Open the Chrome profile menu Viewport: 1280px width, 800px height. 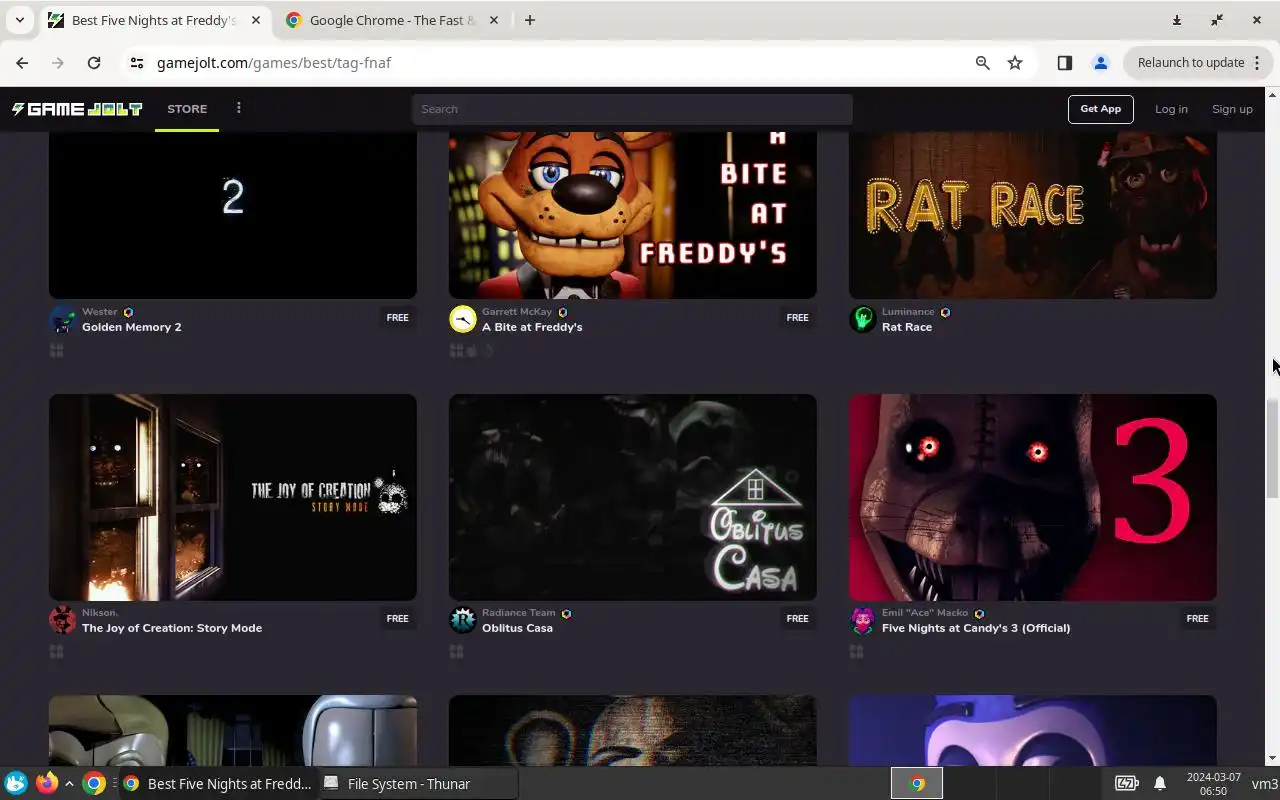tap(1101, 62)
